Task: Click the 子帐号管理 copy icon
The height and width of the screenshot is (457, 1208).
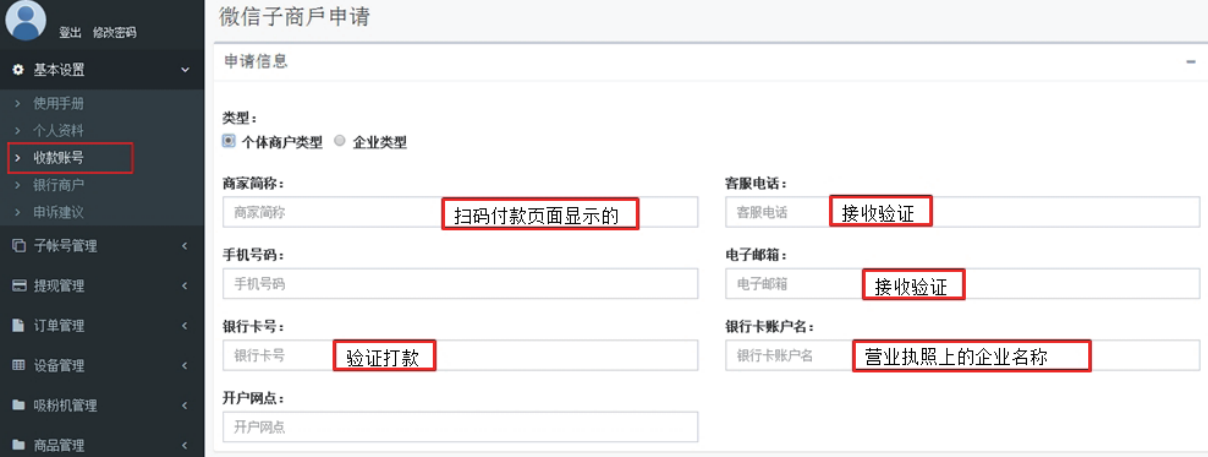Action: tap(18, 246)
